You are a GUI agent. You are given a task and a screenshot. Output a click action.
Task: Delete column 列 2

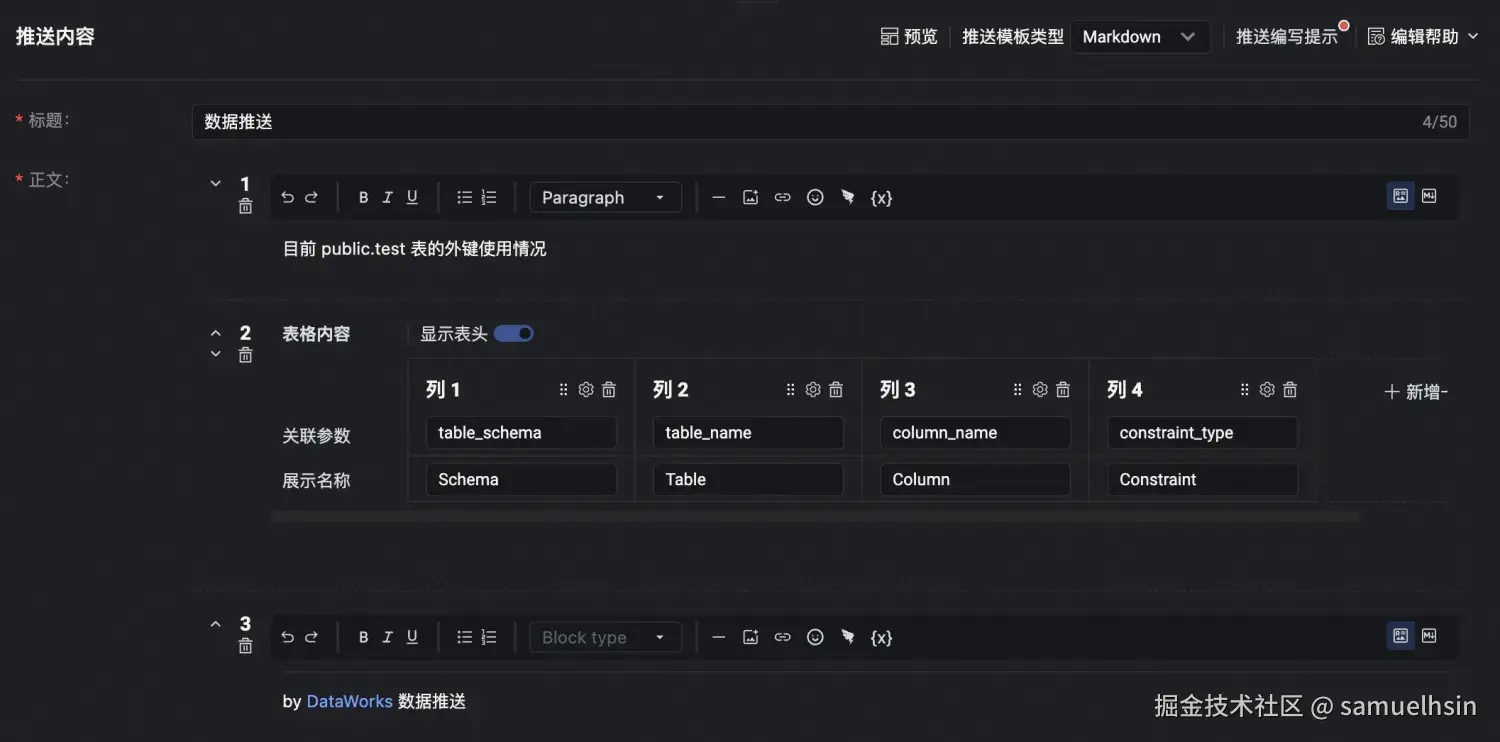click(836, 390)
